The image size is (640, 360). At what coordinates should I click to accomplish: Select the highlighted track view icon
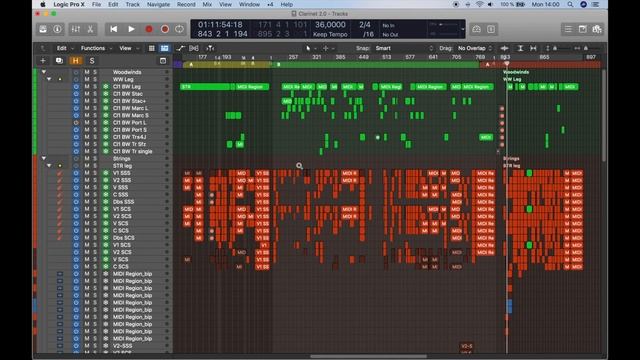tap(164, 48)
